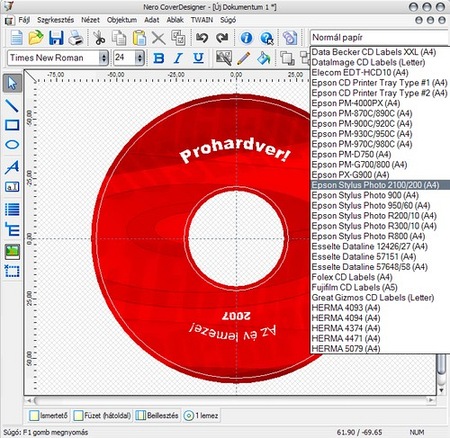Open a file with folder icon
This screenshot has height=438, width=450.
click(36, 38)
